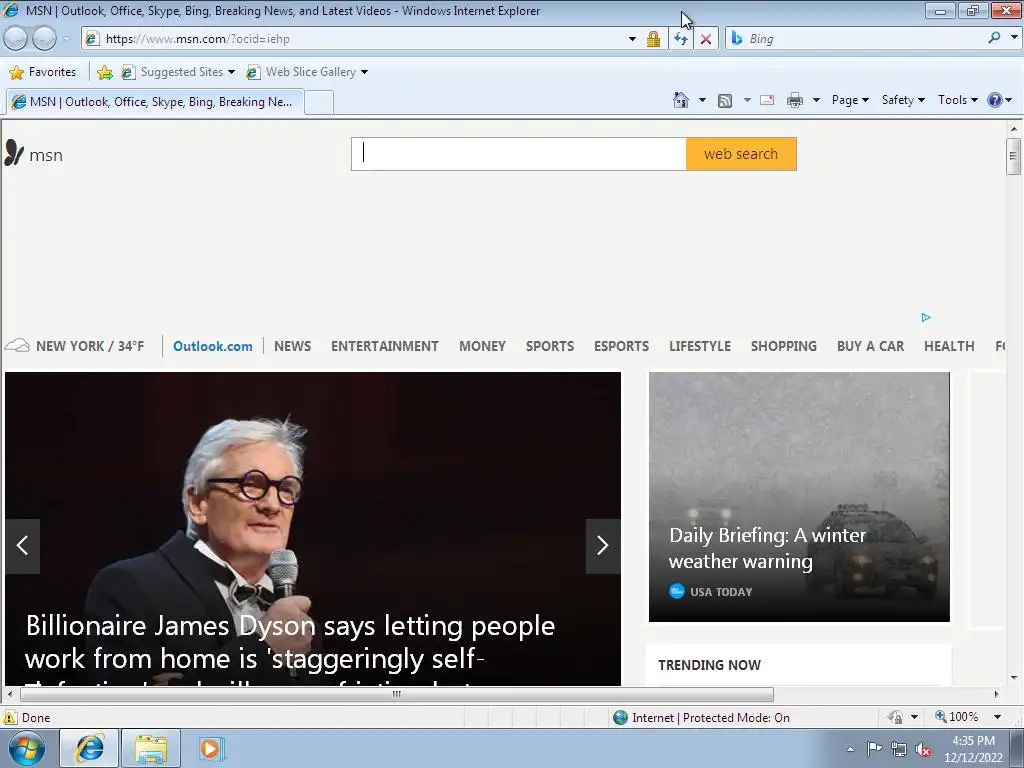1024x768 pixels.
Task: Click the Action Center flag icon
Action: (x=874, y=749)
